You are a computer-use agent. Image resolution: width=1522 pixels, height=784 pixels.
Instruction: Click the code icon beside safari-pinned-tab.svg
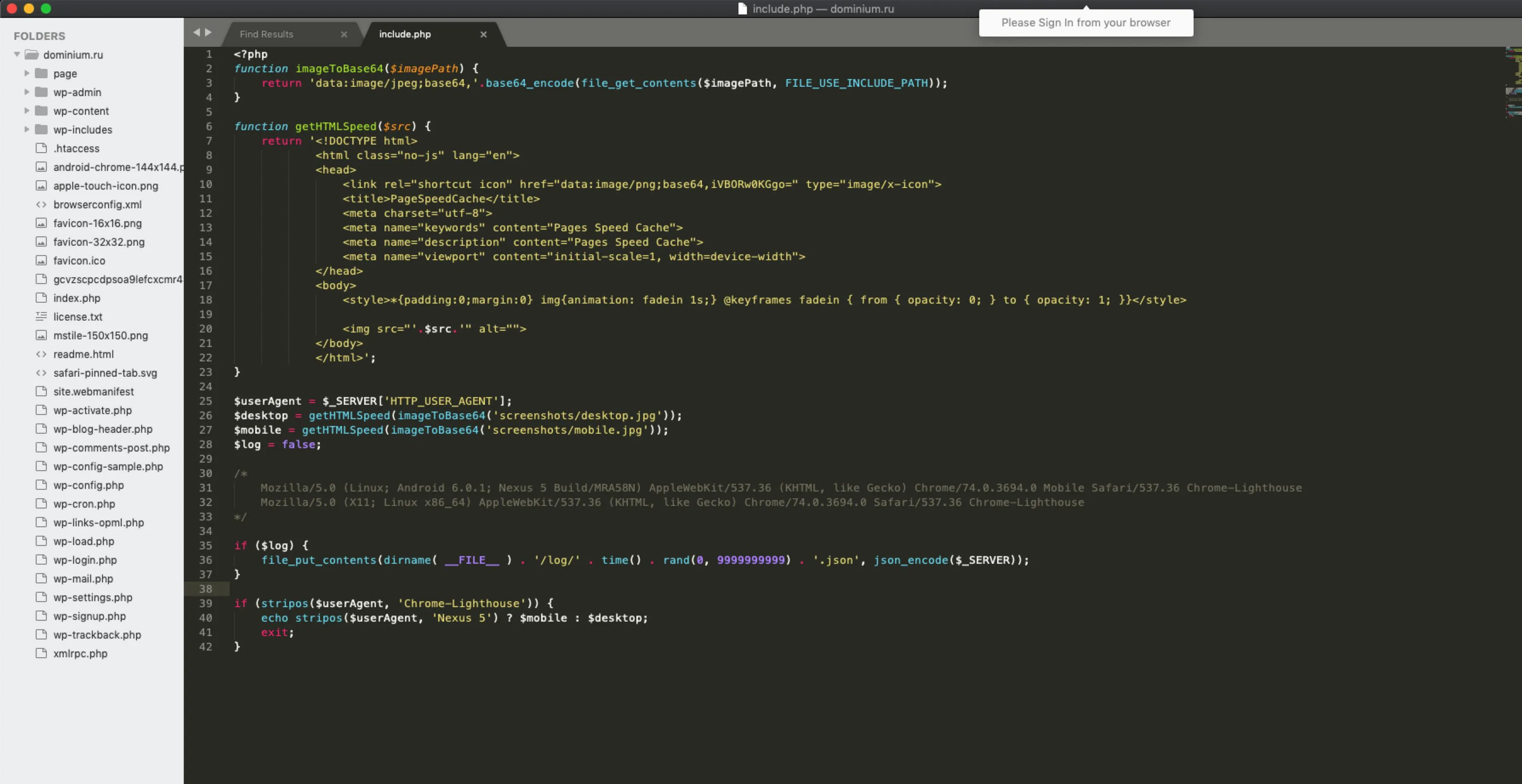(x=41, y=372)
